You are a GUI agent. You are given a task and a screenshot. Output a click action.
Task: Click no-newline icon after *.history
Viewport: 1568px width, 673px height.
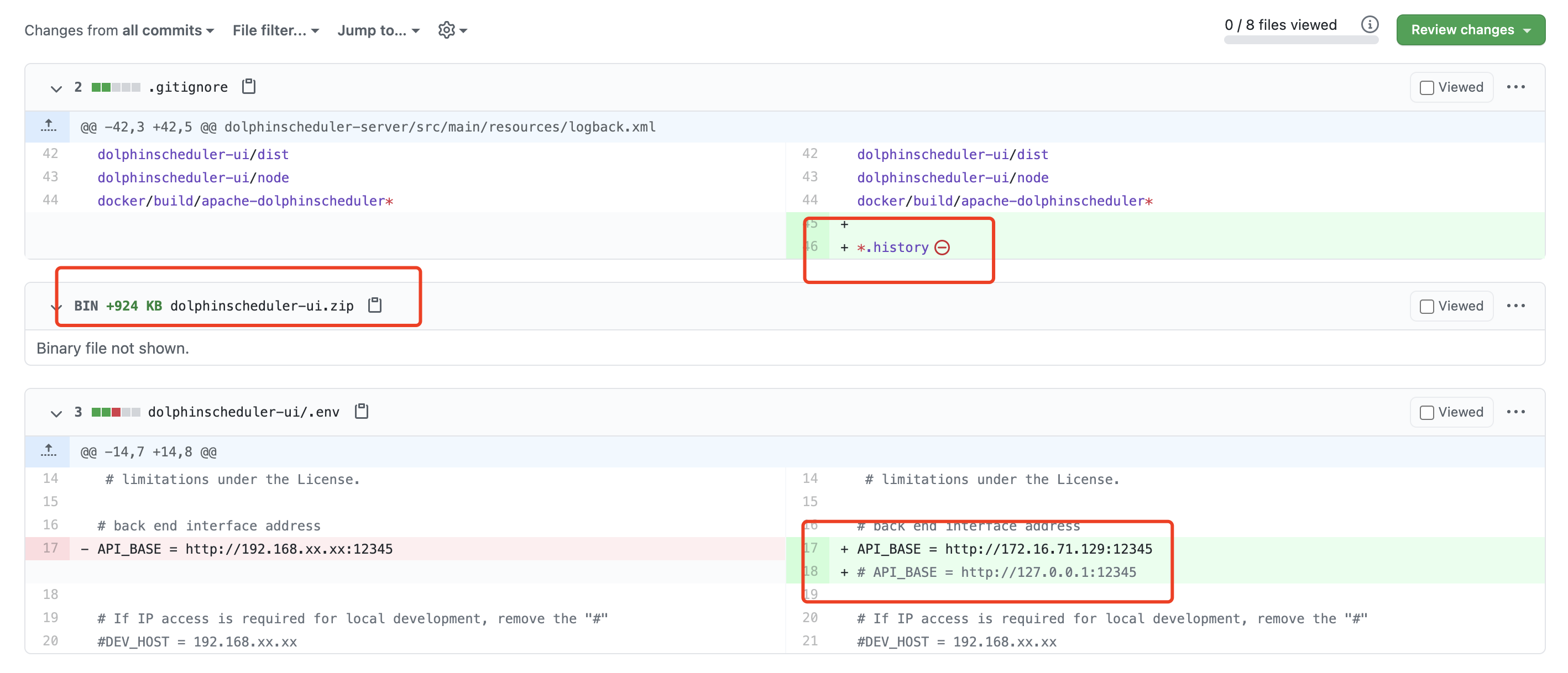point(942,247)
